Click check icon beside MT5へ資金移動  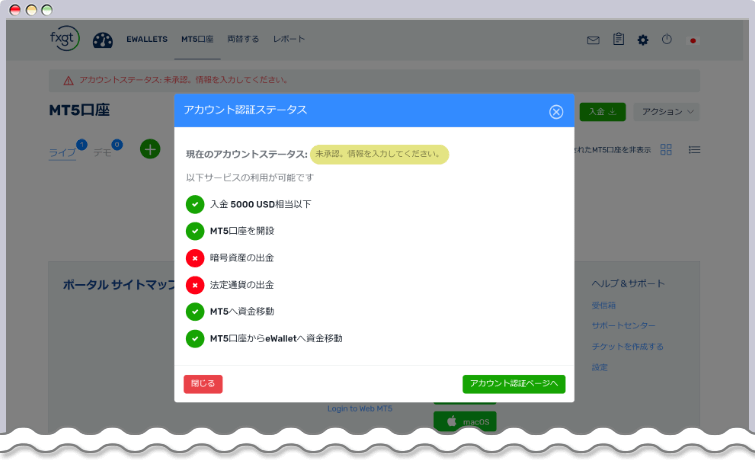195,312
